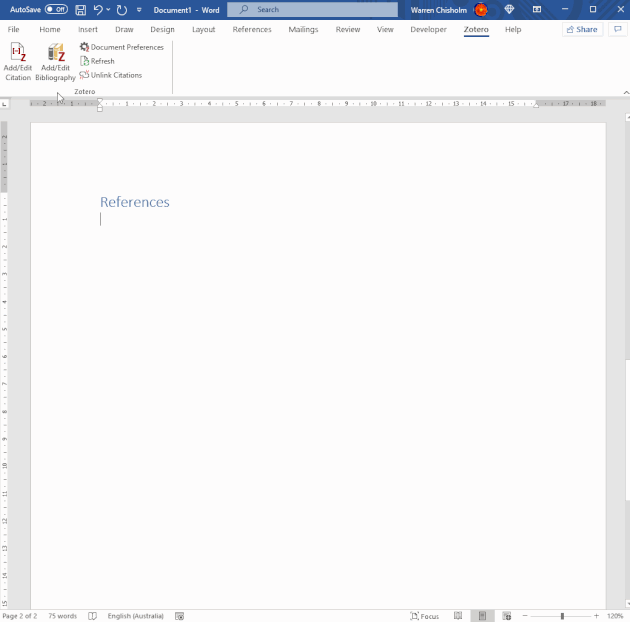Click the macro recording icon in status bar
The width and height of the screenshot is (630, 622).
click(x=180, y=616)
